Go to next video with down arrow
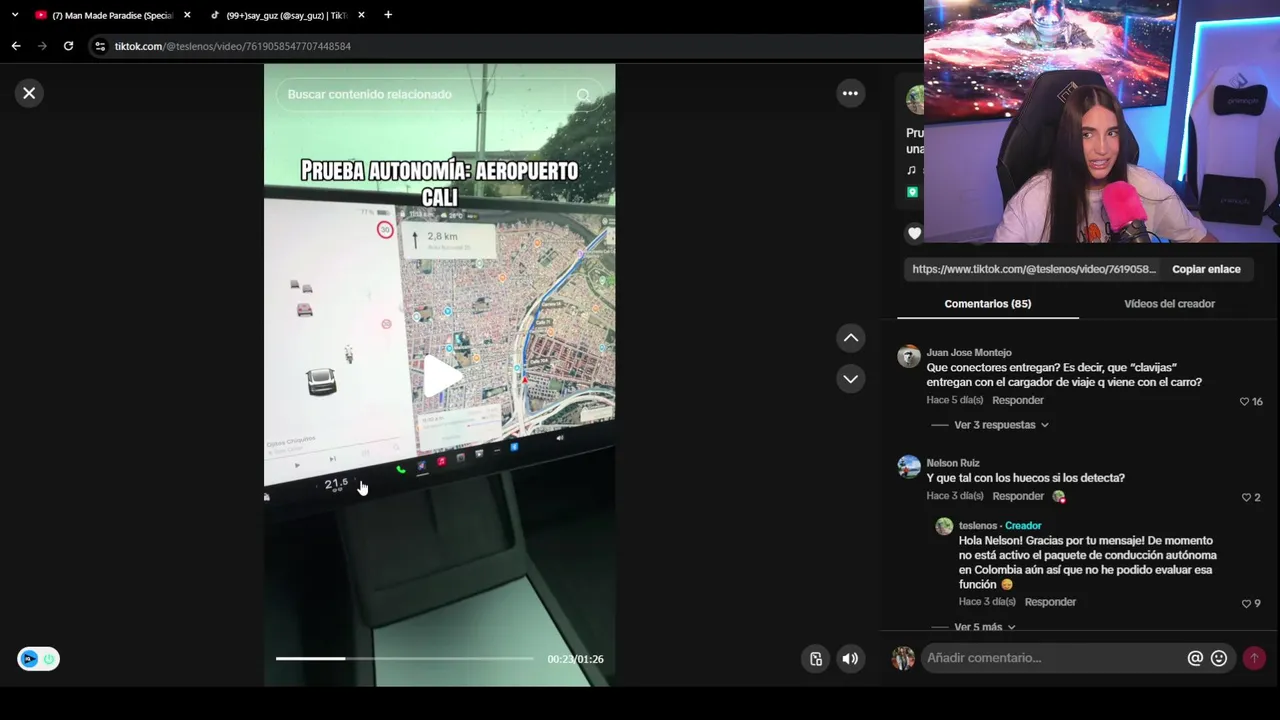The image size is (1280, 720). click(x=851, y=379)
